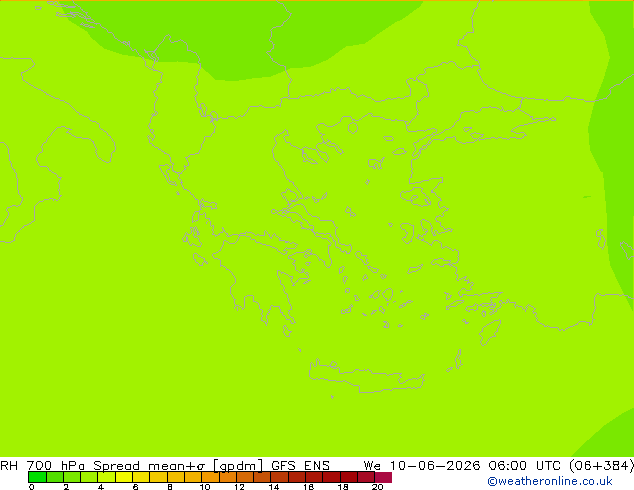Click the '[gpdm]' unit label
This screenshot has width=634, height=490.
click(x=238, y=466)
